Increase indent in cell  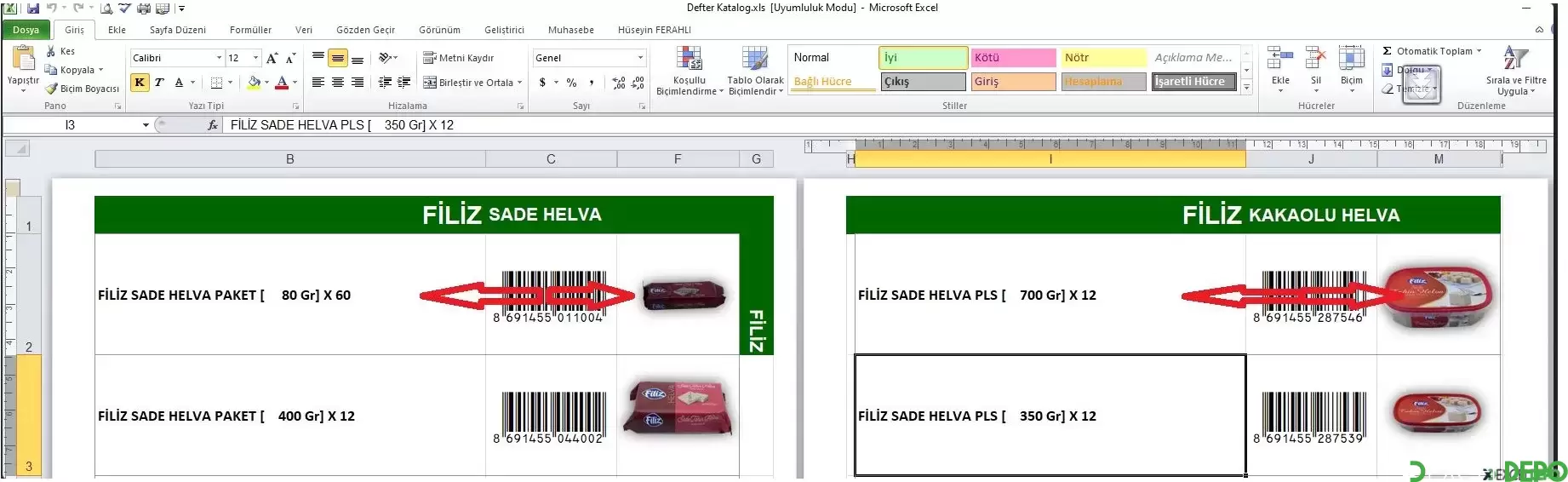404,83
